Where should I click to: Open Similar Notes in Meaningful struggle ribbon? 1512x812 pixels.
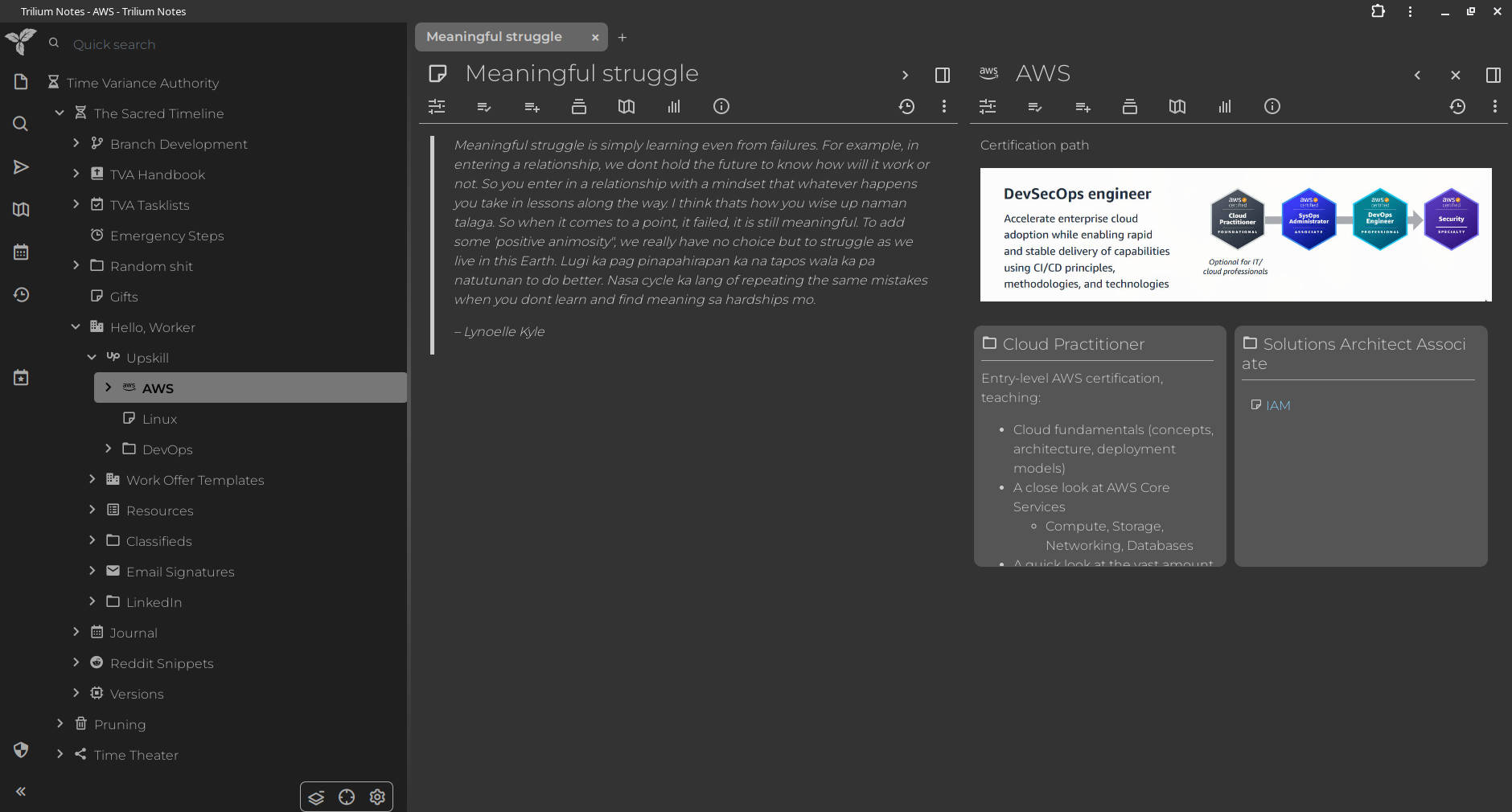674,106
